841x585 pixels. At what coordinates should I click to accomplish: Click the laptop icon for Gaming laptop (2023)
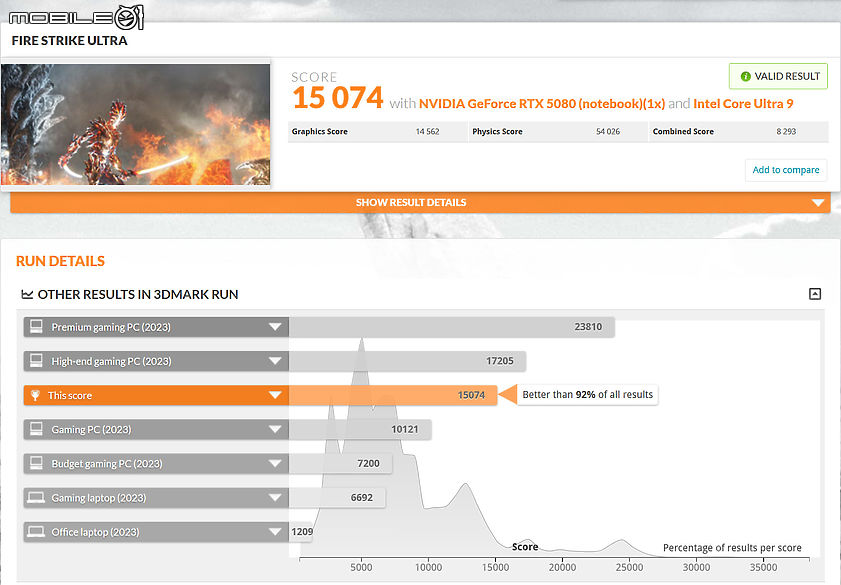point(36,498)
